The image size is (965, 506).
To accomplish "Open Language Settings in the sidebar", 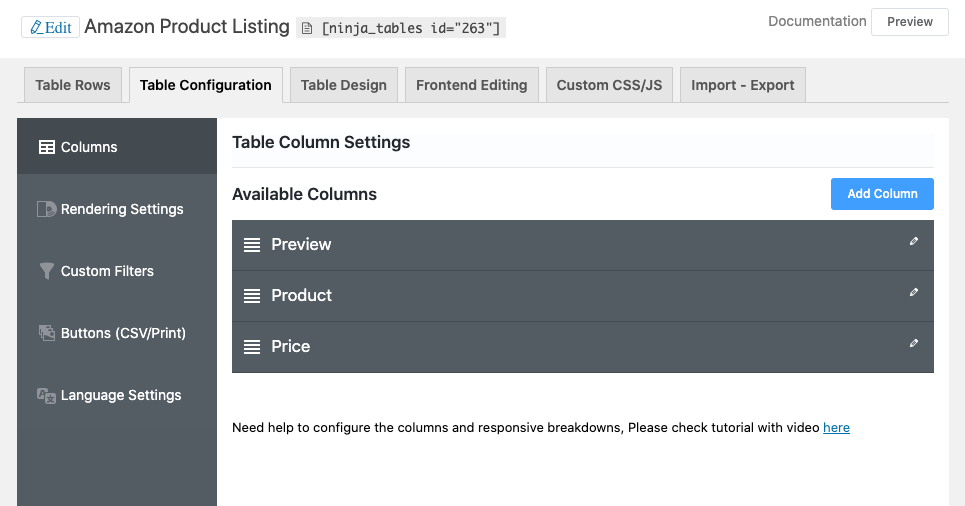I will pyautogui.click(x=120, y=395).
